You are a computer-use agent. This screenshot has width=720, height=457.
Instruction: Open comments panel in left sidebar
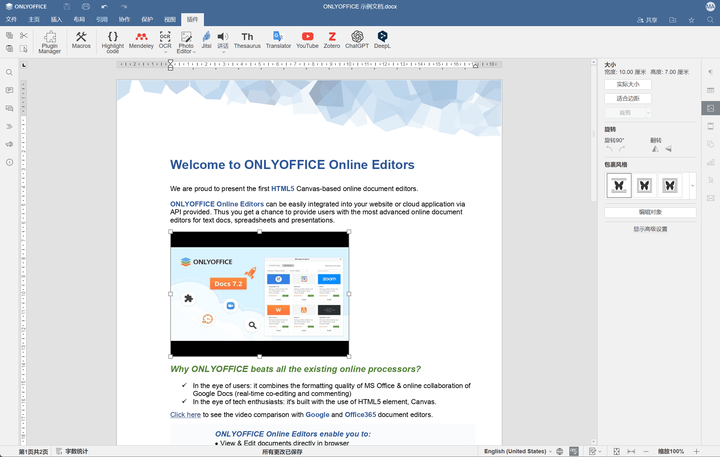(9, 90)
